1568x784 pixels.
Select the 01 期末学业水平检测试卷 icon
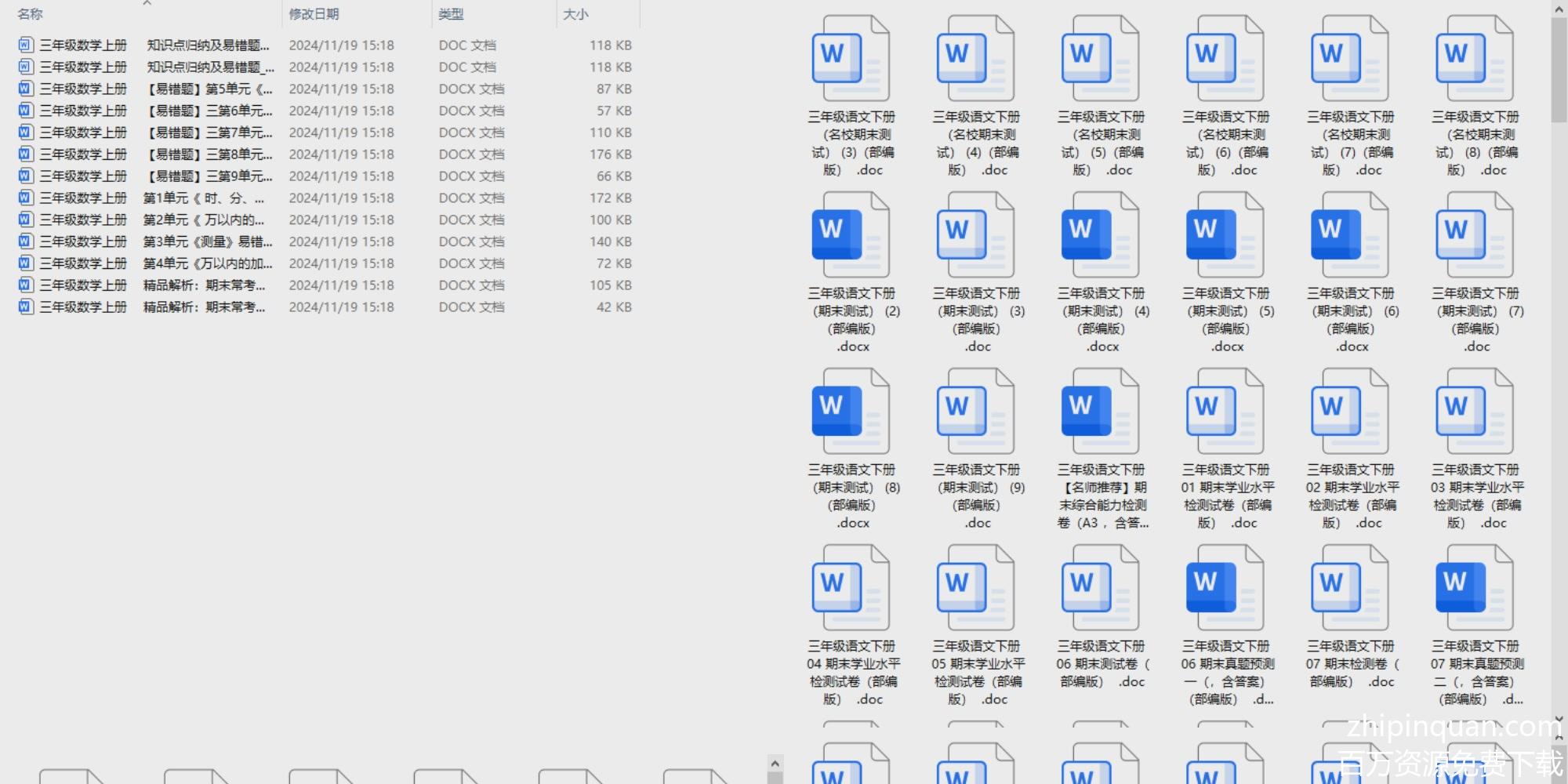pyautogui.click(x=1225, y=412)
